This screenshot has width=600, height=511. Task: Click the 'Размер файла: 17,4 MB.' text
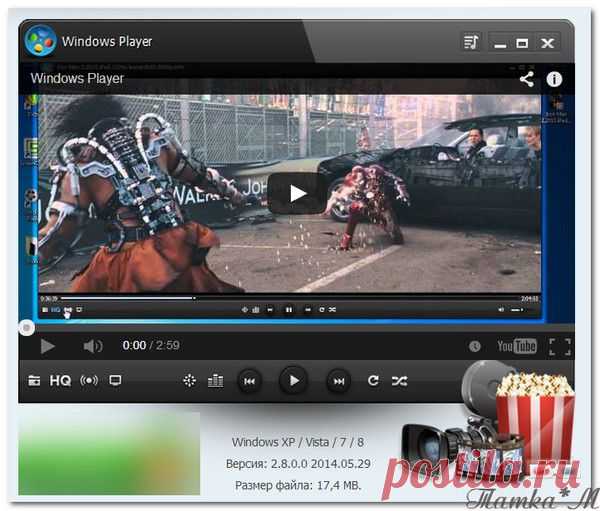(298, 485)
